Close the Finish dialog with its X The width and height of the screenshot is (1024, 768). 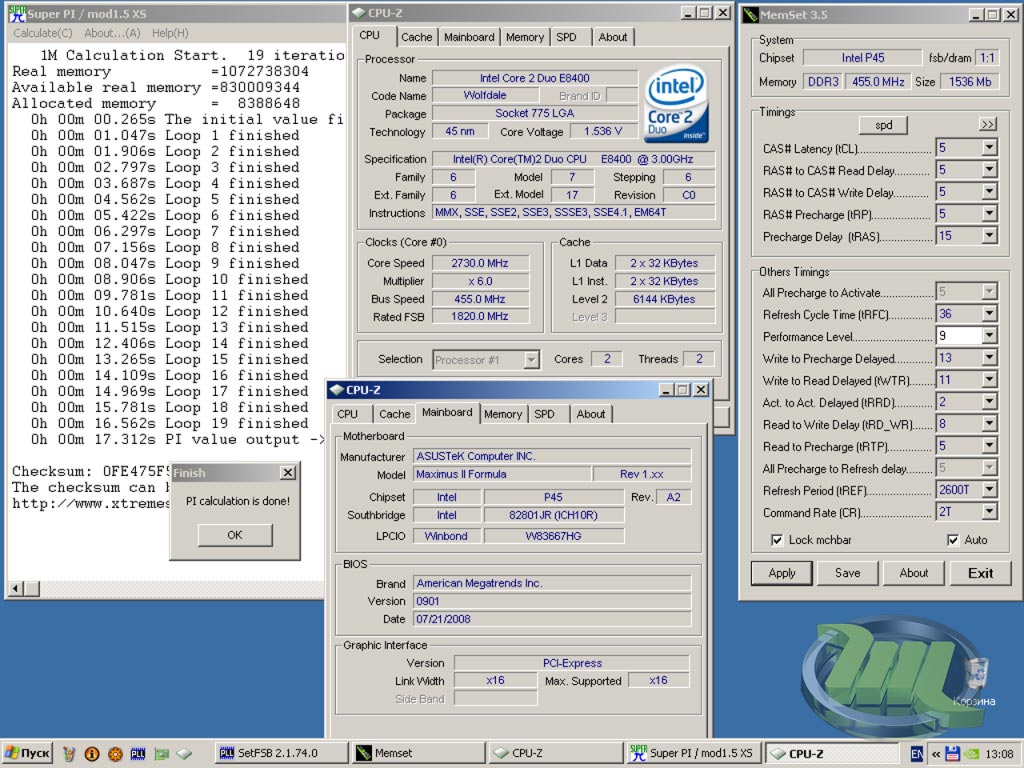point(287,472)
